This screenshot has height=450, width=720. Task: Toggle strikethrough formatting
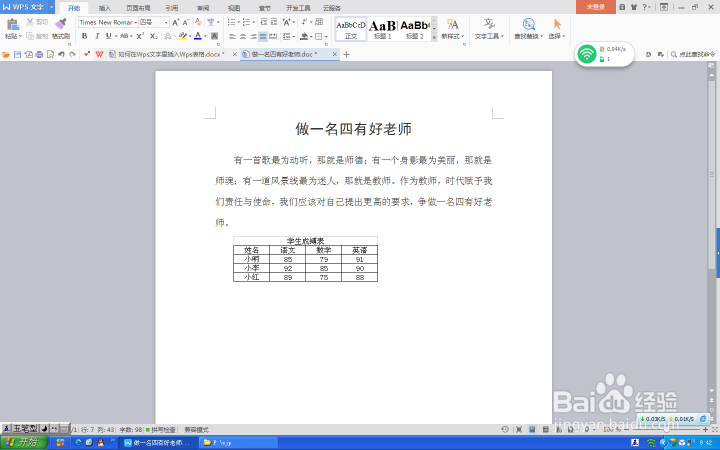pyautogui.click(x=124, y=36)
